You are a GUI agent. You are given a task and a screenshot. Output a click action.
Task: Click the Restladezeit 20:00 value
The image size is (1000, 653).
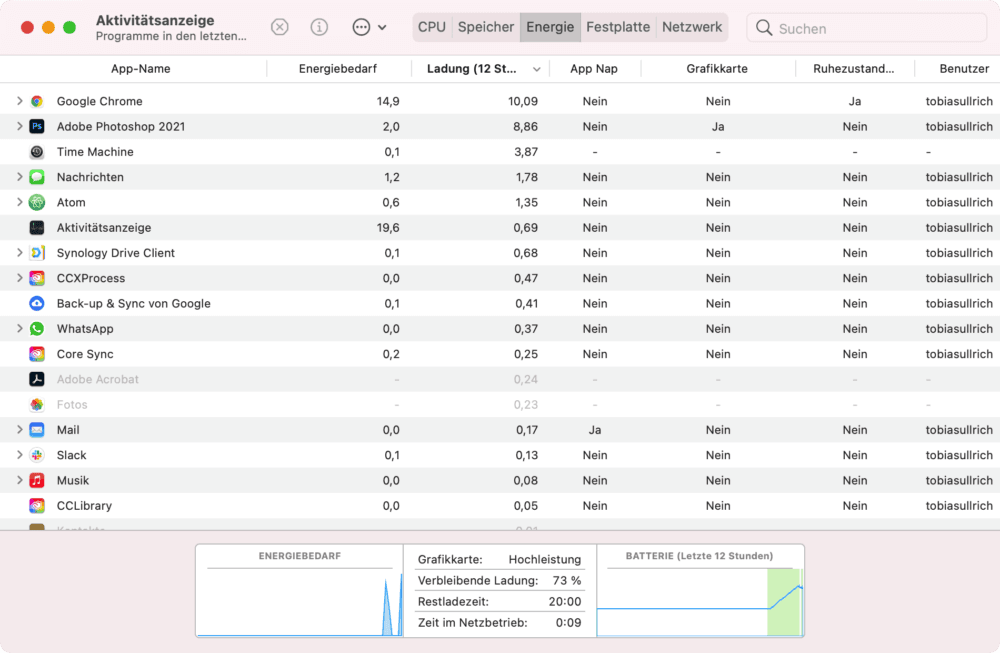(565, 601)
